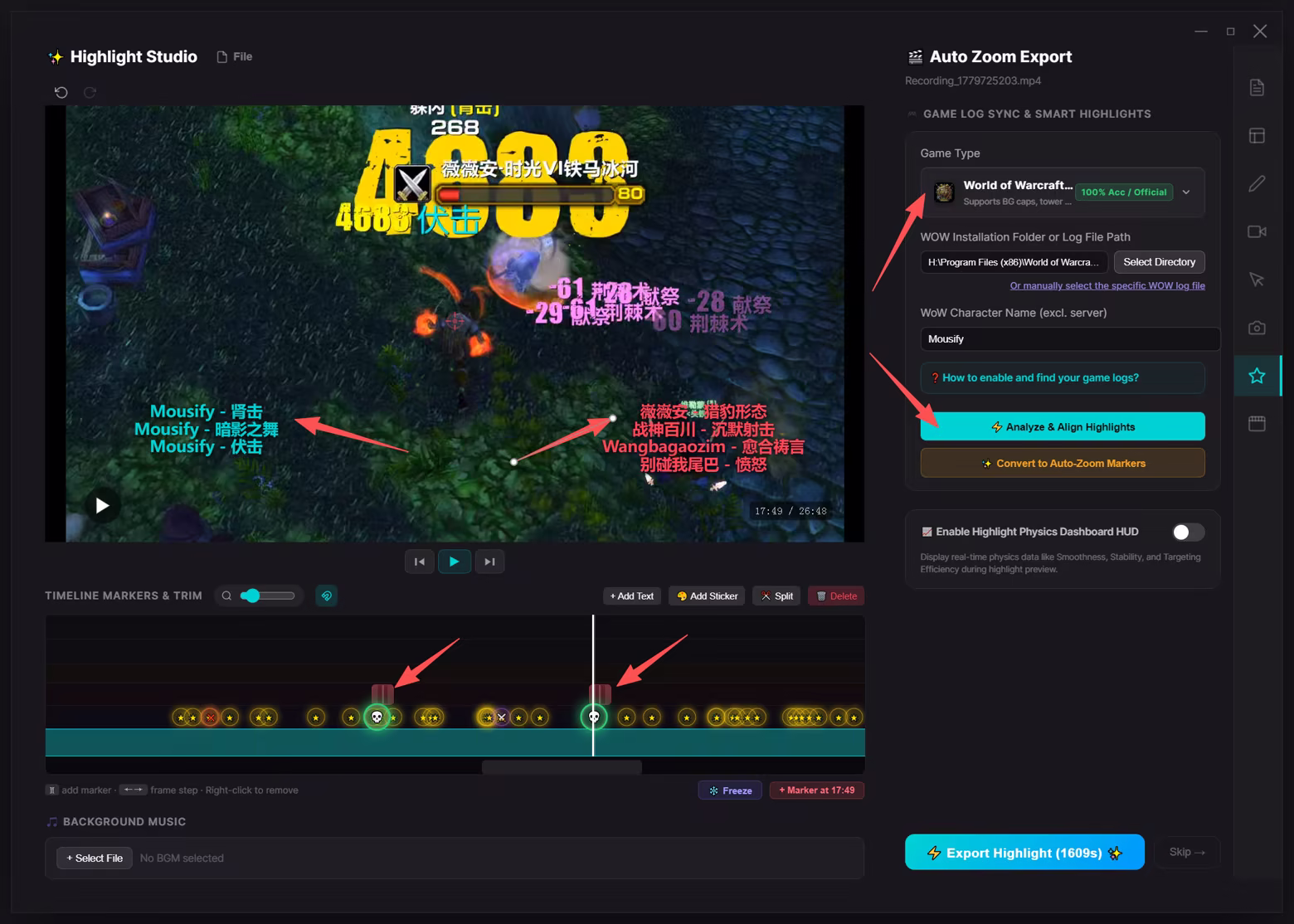Open the screenshot camera icon in the sidebar
1294x924 pixels.
click(1257, 328)
